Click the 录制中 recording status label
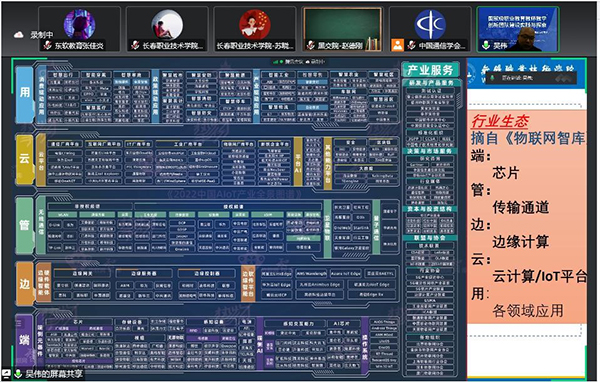Screen dimensions: 600x382 [x=41, y=35]
